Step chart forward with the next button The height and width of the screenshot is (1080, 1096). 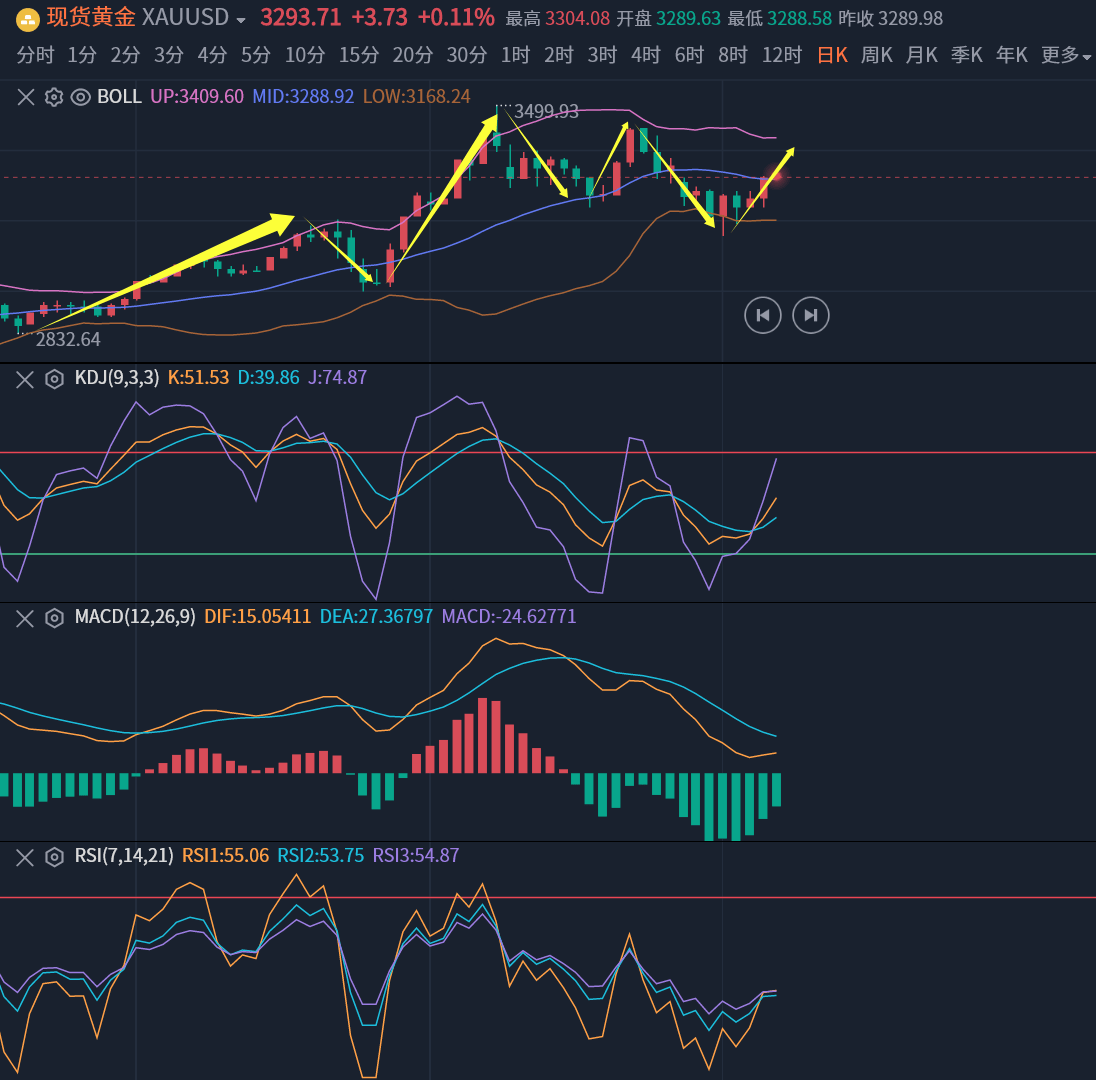(x=811, y=316)
